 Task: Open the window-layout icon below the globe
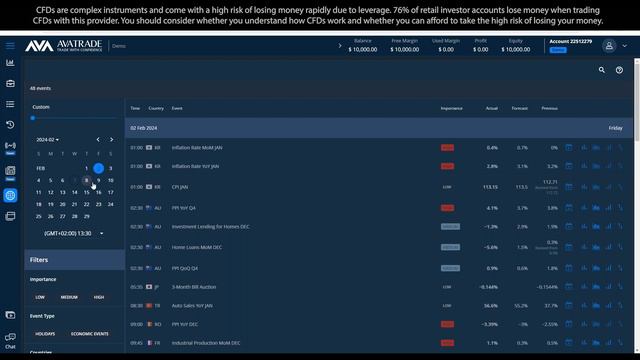[x=10, y=216]
